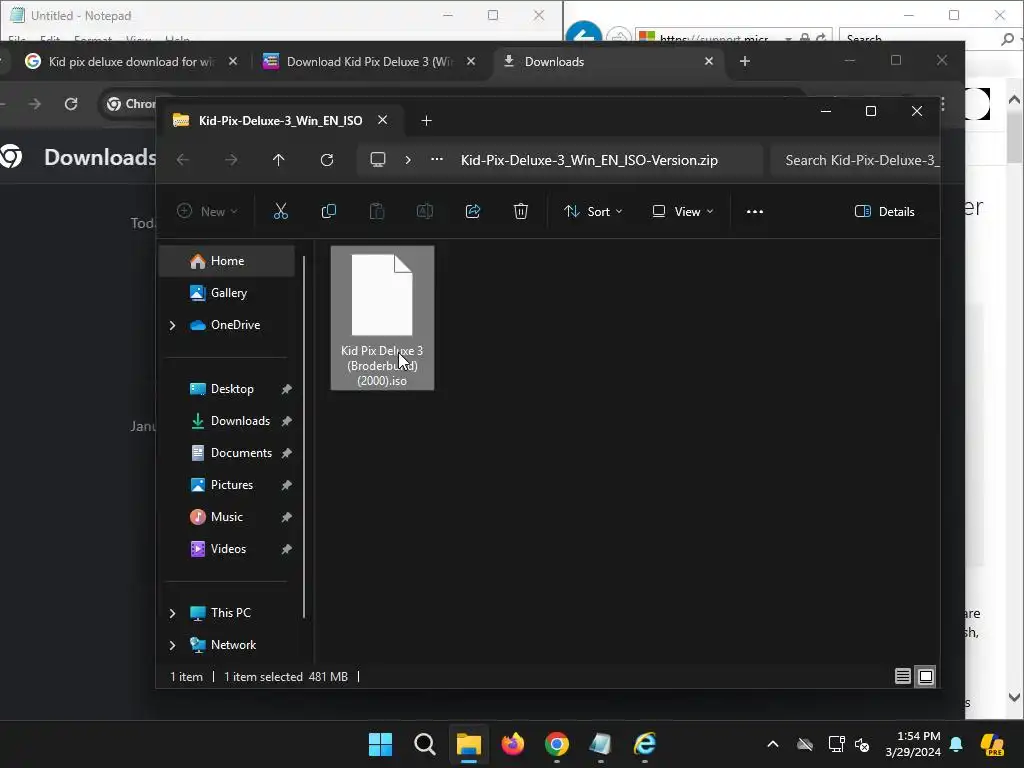Open Videos in the navigation pane
Image resolution: width=1024 pixels, height=768 pixels.
coord(227,549)
